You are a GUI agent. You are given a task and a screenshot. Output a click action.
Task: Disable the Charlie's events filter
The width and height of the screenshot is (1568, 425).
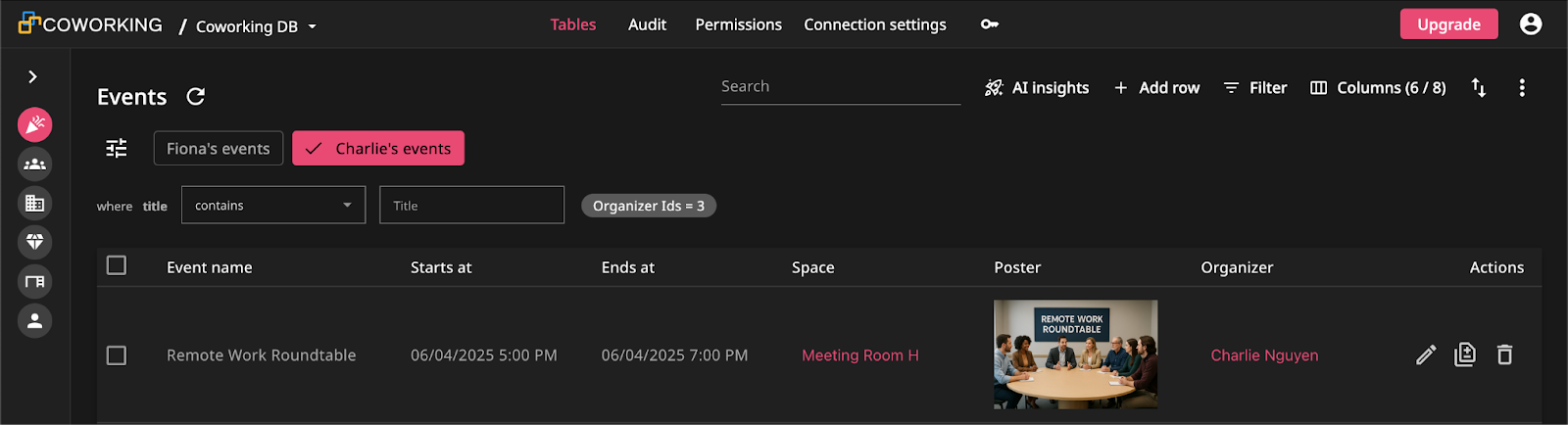click(378, 148)
